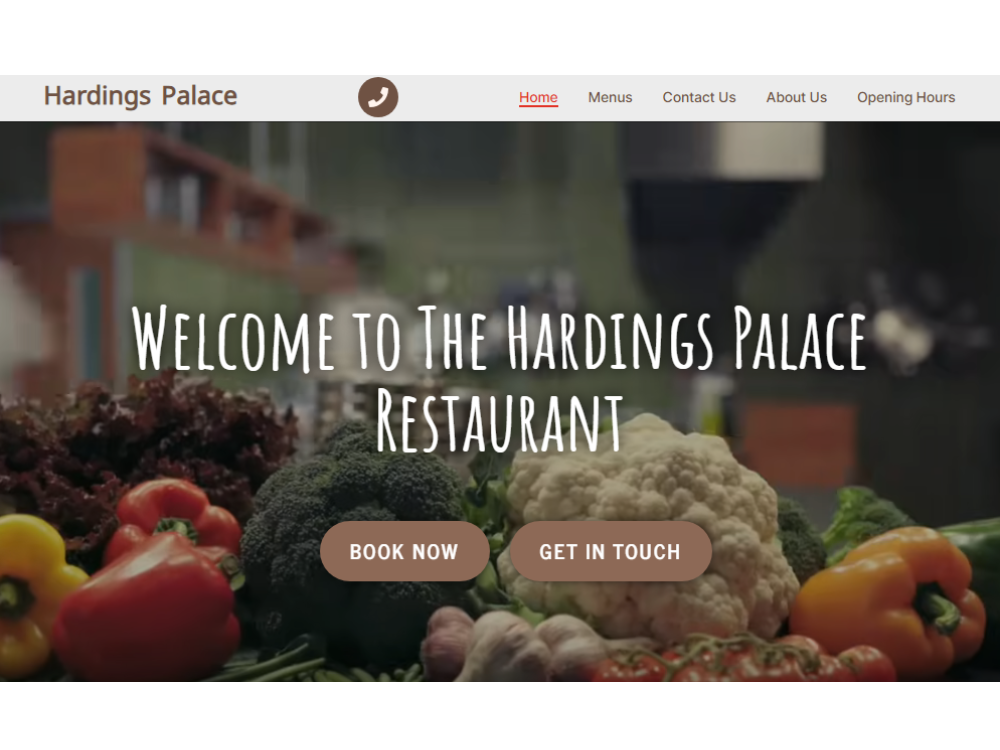
Task: Click the BOOK NOW button
Action: (x=404, y=551)
